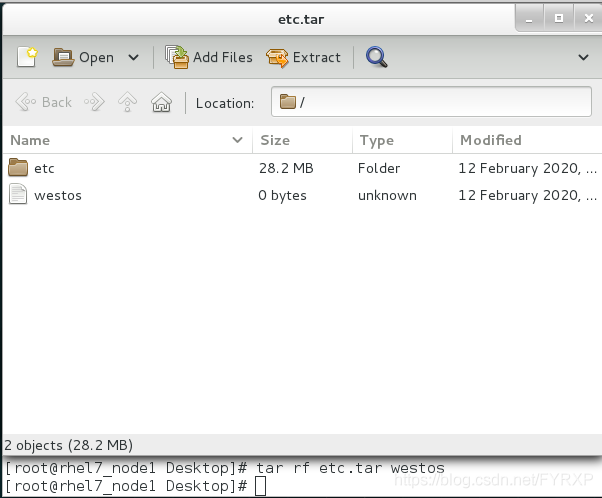Select the westos file row
The height and width of the screenshot is (498, 602).
[302, 195]
